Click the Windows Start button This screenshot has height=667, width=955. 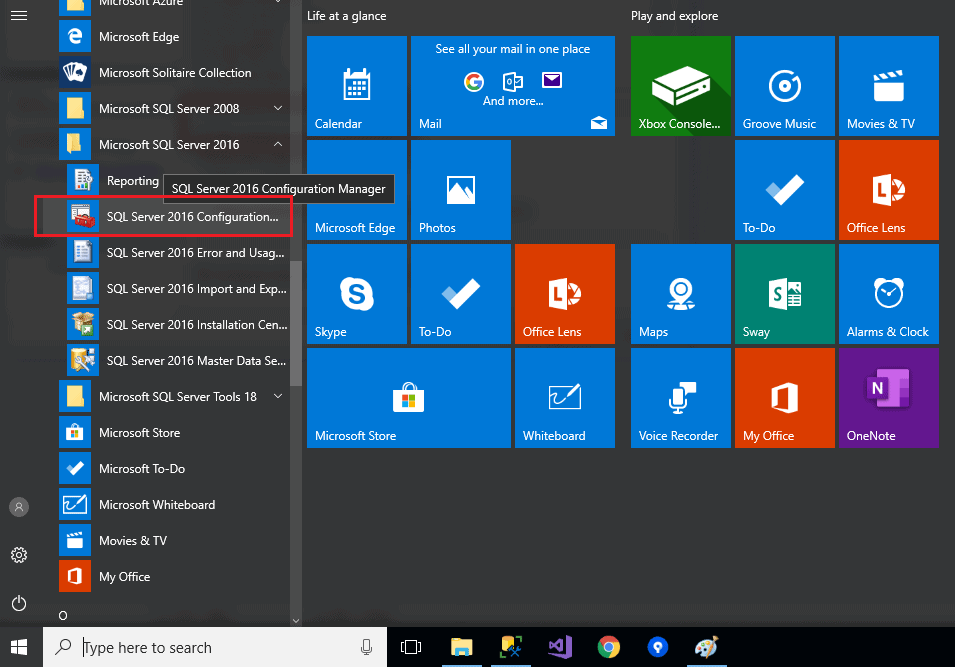coord(19,647)
